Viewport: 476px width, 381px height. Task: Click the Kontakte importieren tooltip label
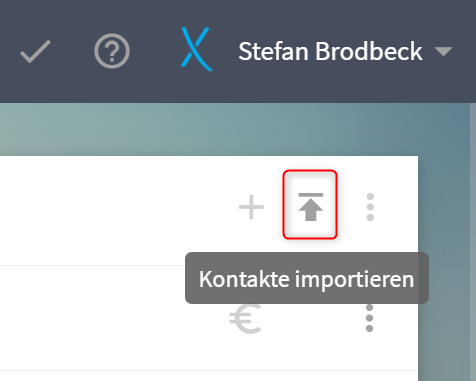[x=307, y=278]
